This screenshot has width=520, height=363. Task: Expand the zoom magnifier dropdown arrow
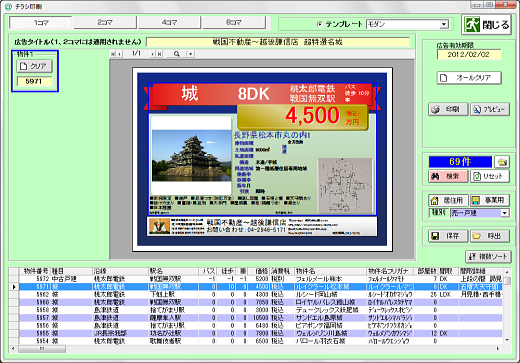pyautogui.click(x=190, y=54)
